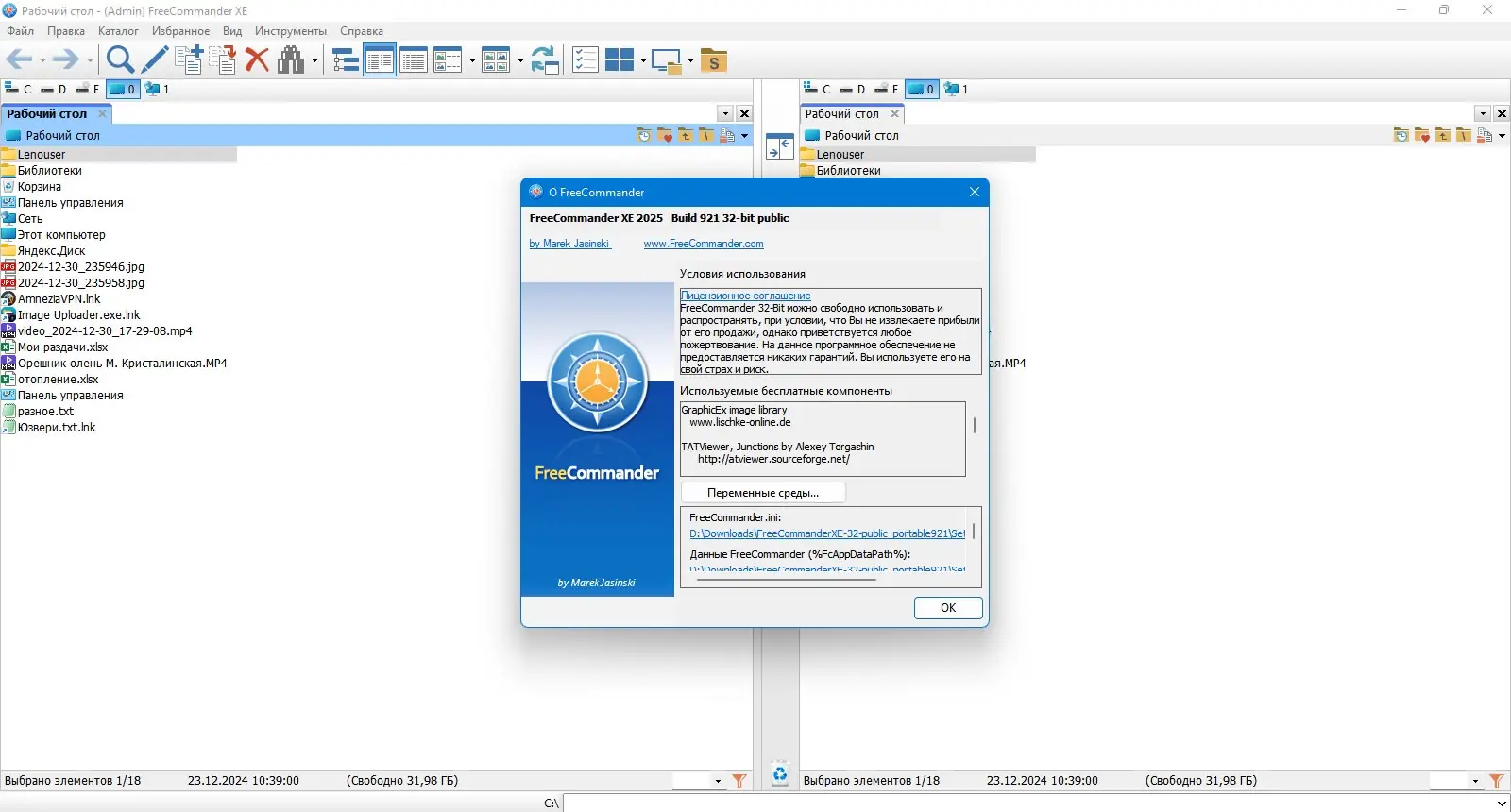Open left panel tab list dropdown
The image size is (1511, 812).
725,113
